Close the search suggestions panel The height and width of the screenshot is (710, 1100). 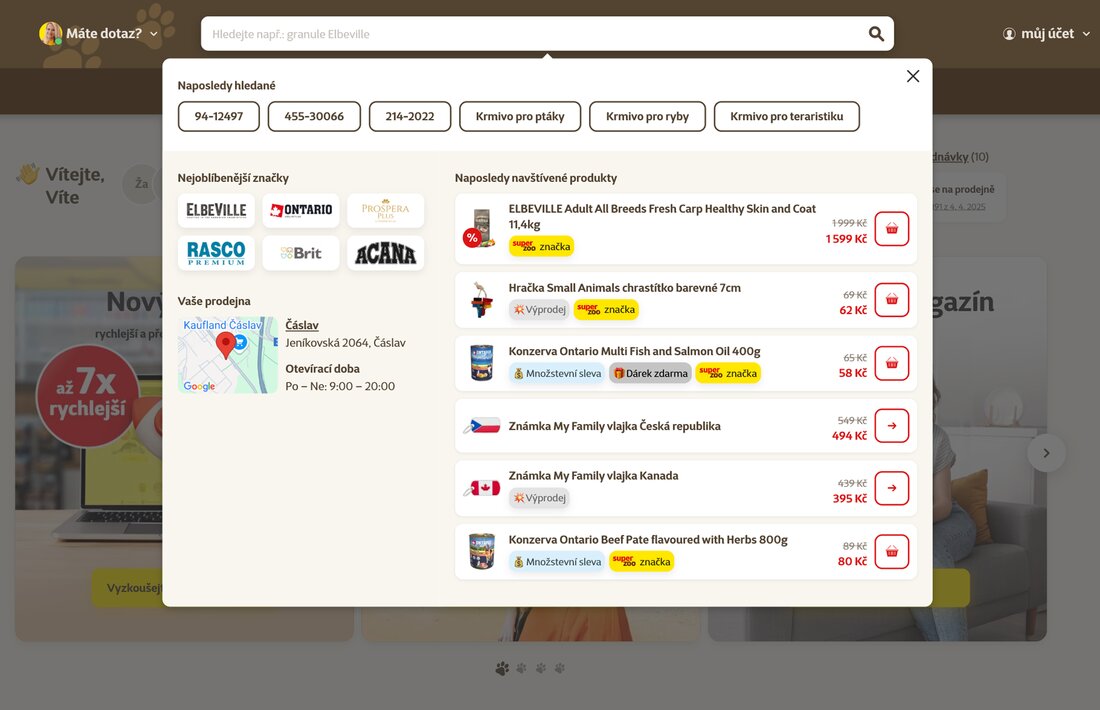pyautogui.click(x=912, y=76)
